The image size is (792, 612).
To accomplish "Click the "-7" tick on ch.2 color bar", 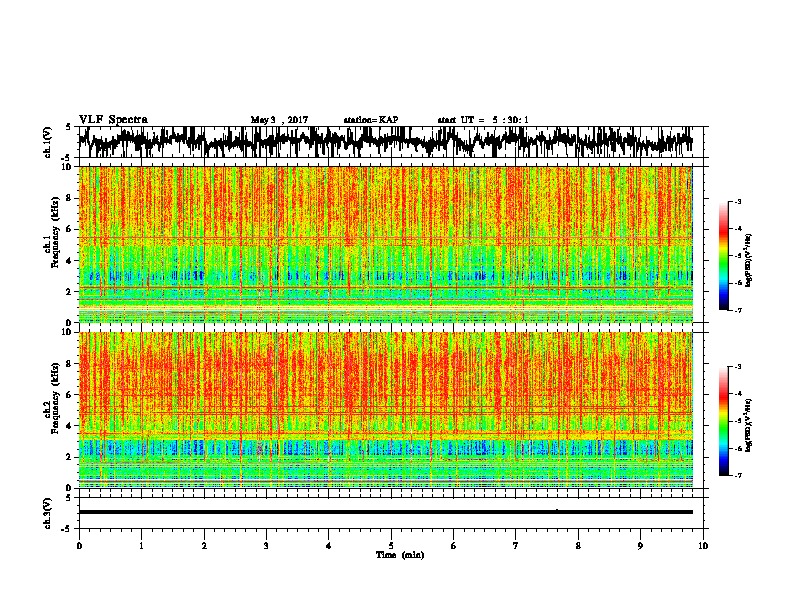I will [x=737, y=475].
